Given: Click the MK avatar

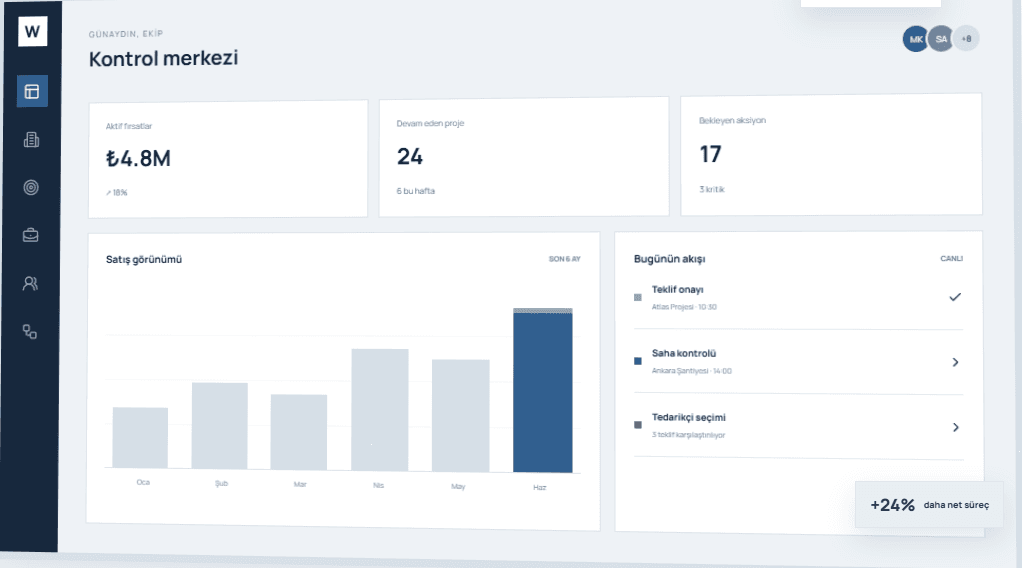Looking at the screenshot, I should 916,39.
